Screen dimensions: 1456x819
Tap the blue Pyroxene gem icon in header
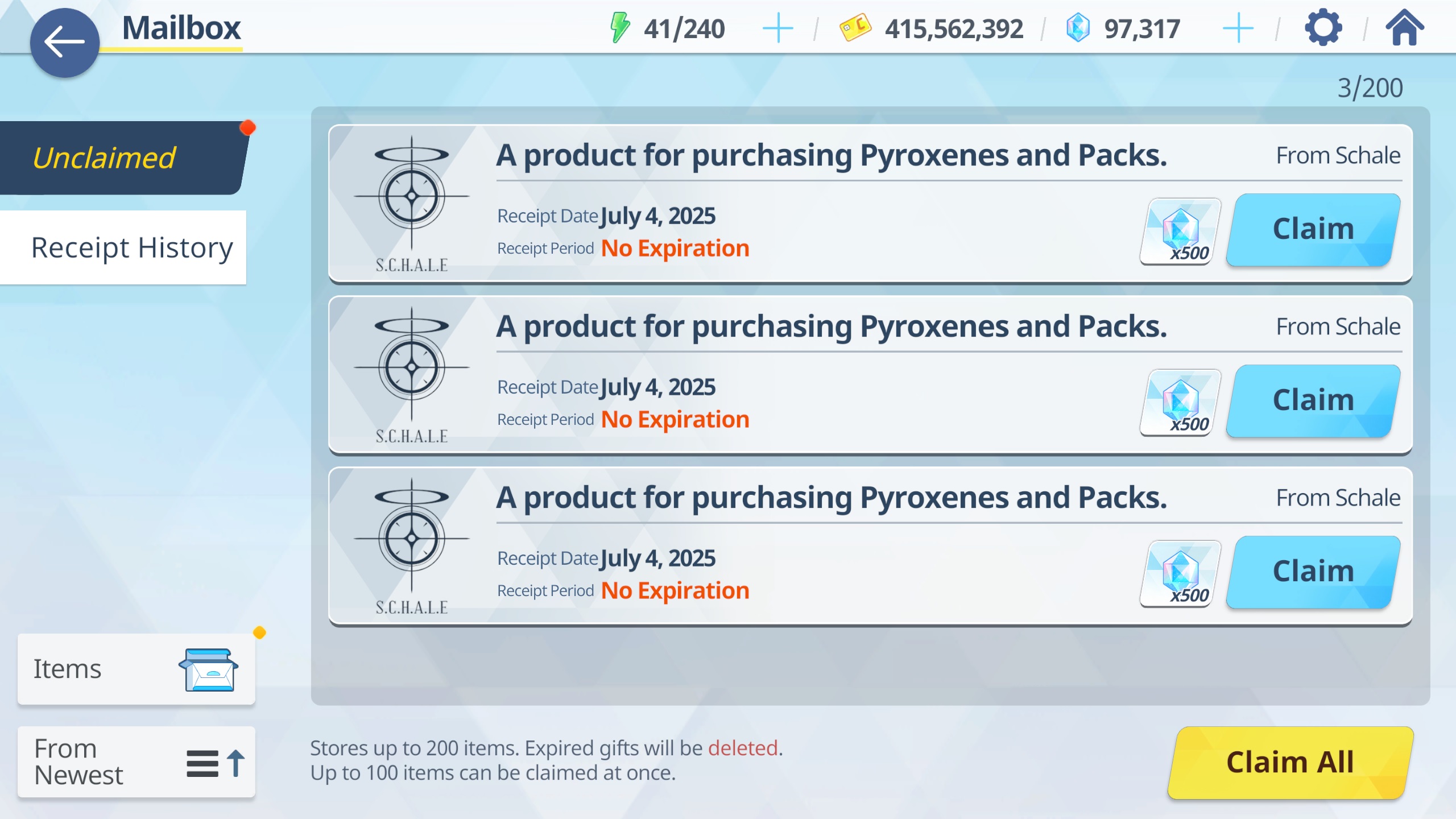(x=1078, y=28)
